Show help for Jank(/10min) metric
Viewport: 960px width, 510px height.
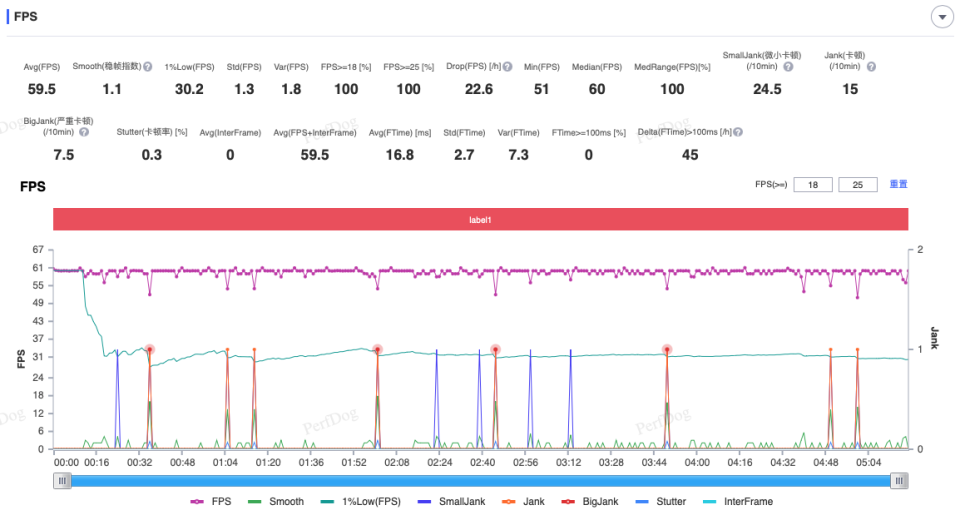[x=871, y=66]
